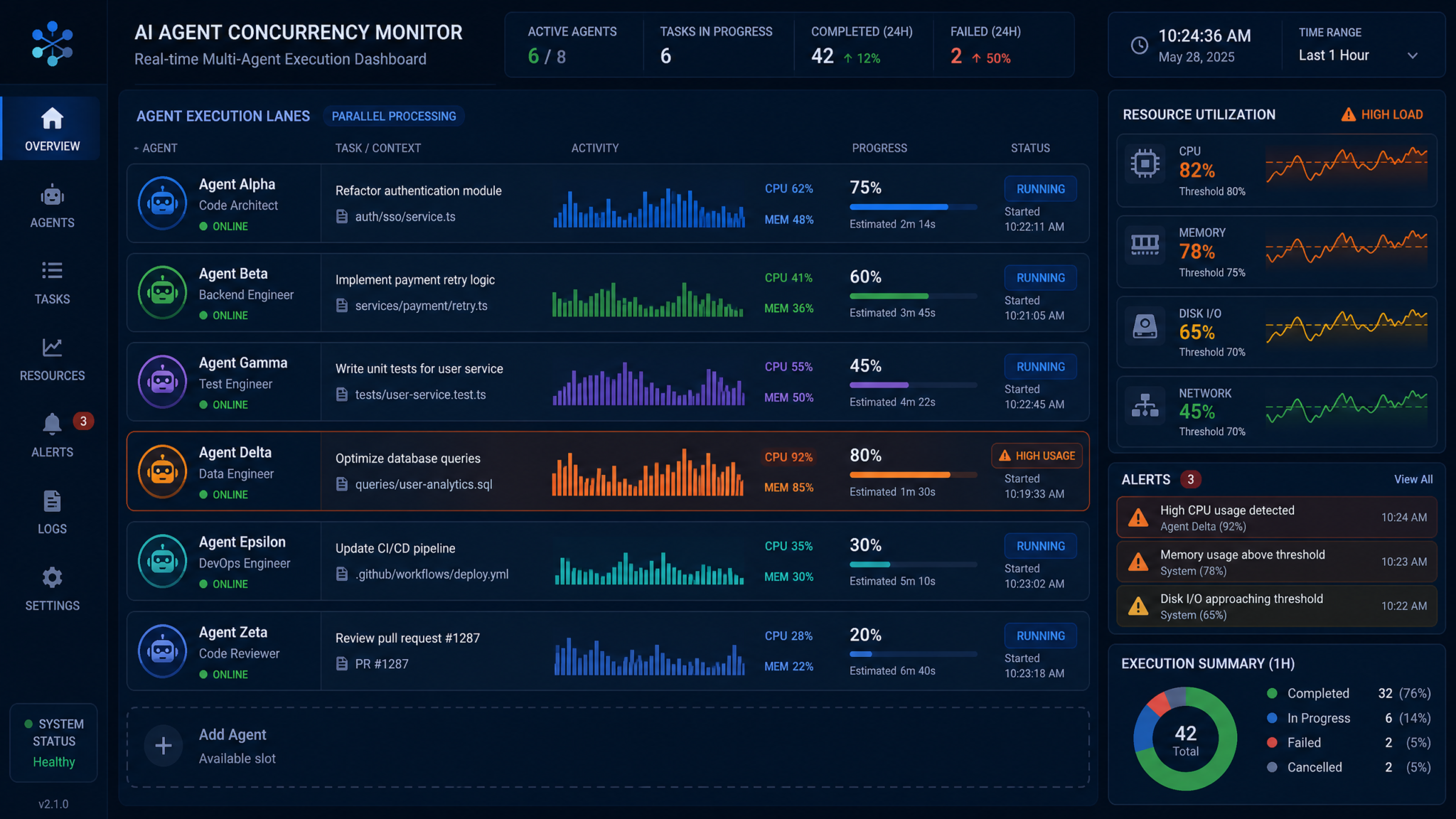Click the network-node app logo

[52, 43]
